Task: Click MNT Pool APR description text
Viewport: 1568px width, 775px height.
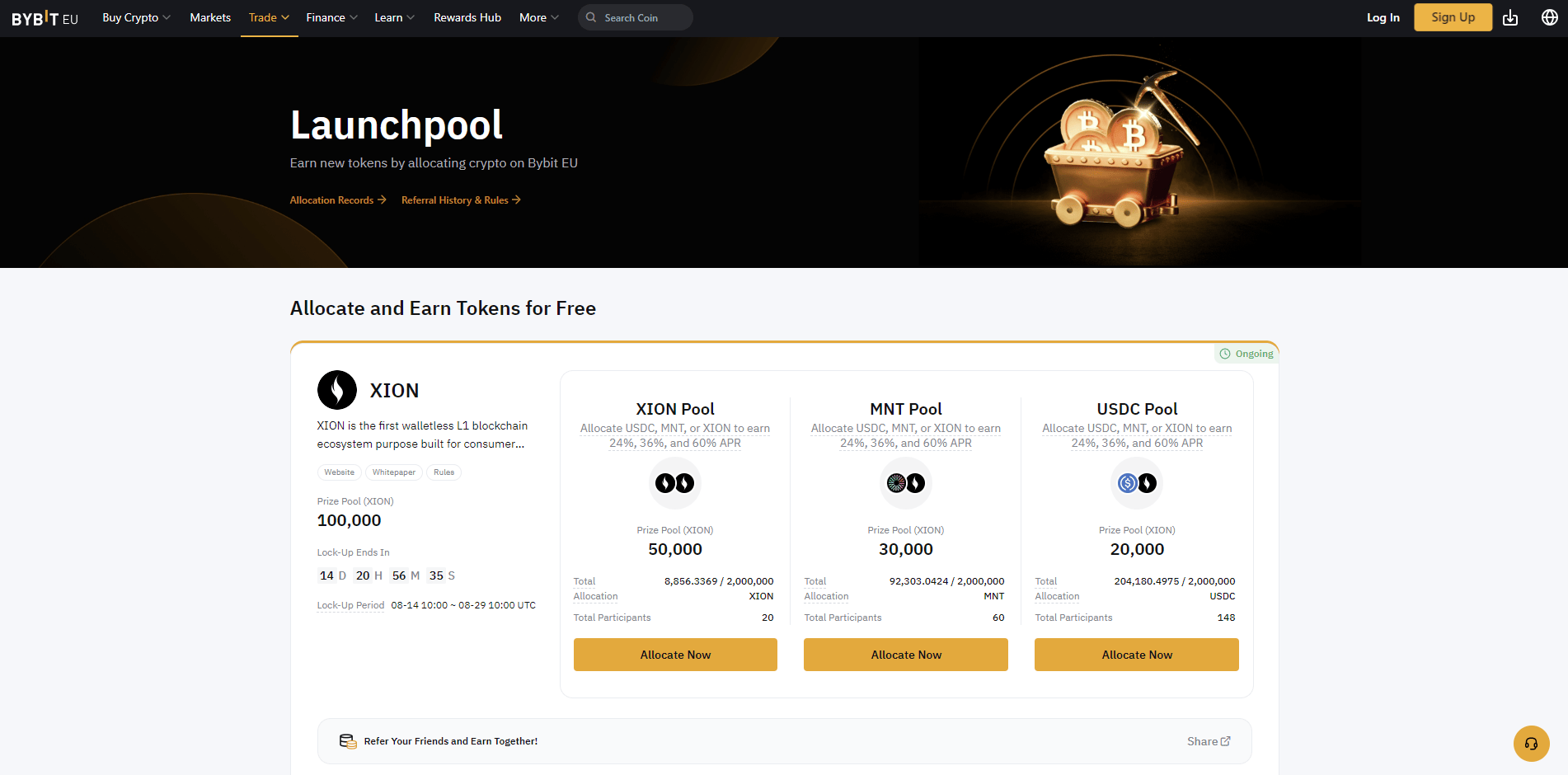Action: pyautogui.click(x=906, y=435)
